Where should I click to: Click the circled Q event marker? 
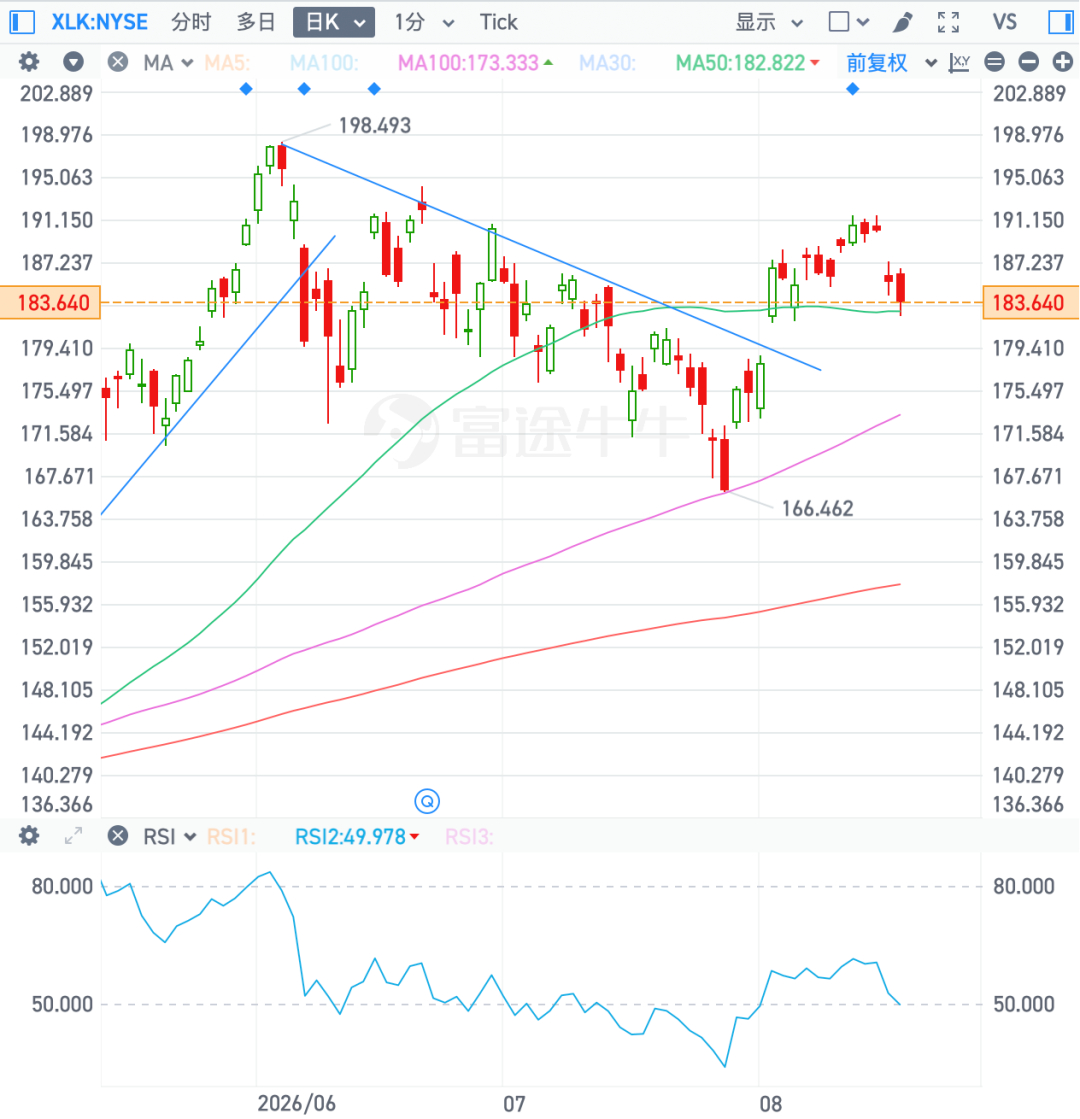coord(427,801)
